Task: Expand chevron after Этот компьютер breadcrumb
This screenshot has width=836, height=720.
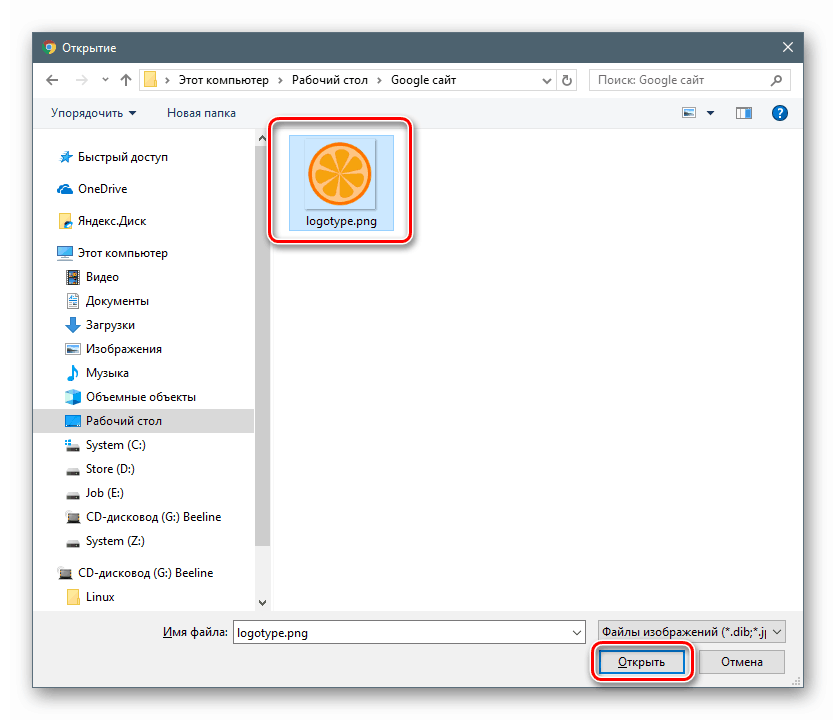Action: click(280, 81)
